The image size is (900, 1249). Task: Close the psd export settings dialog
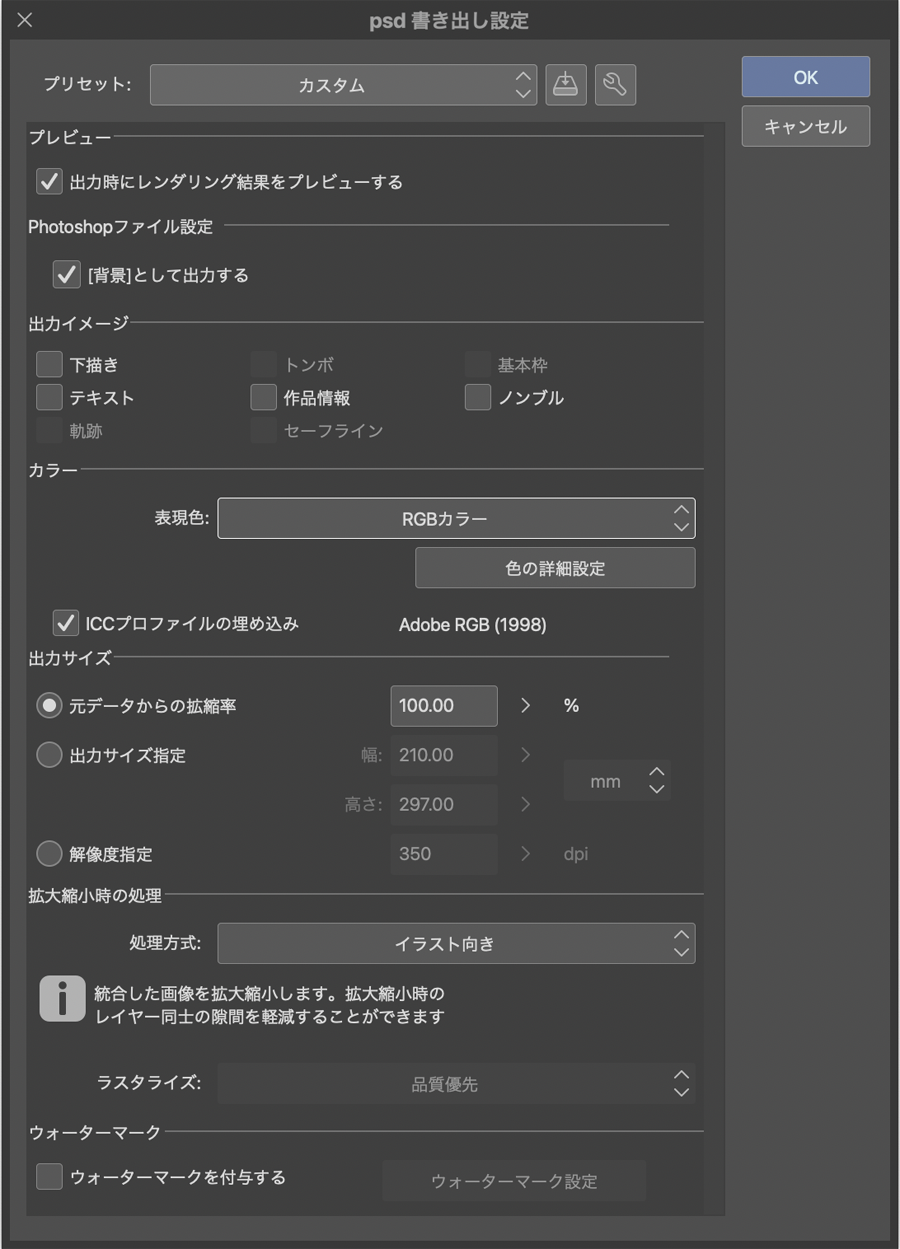point(25,20)
